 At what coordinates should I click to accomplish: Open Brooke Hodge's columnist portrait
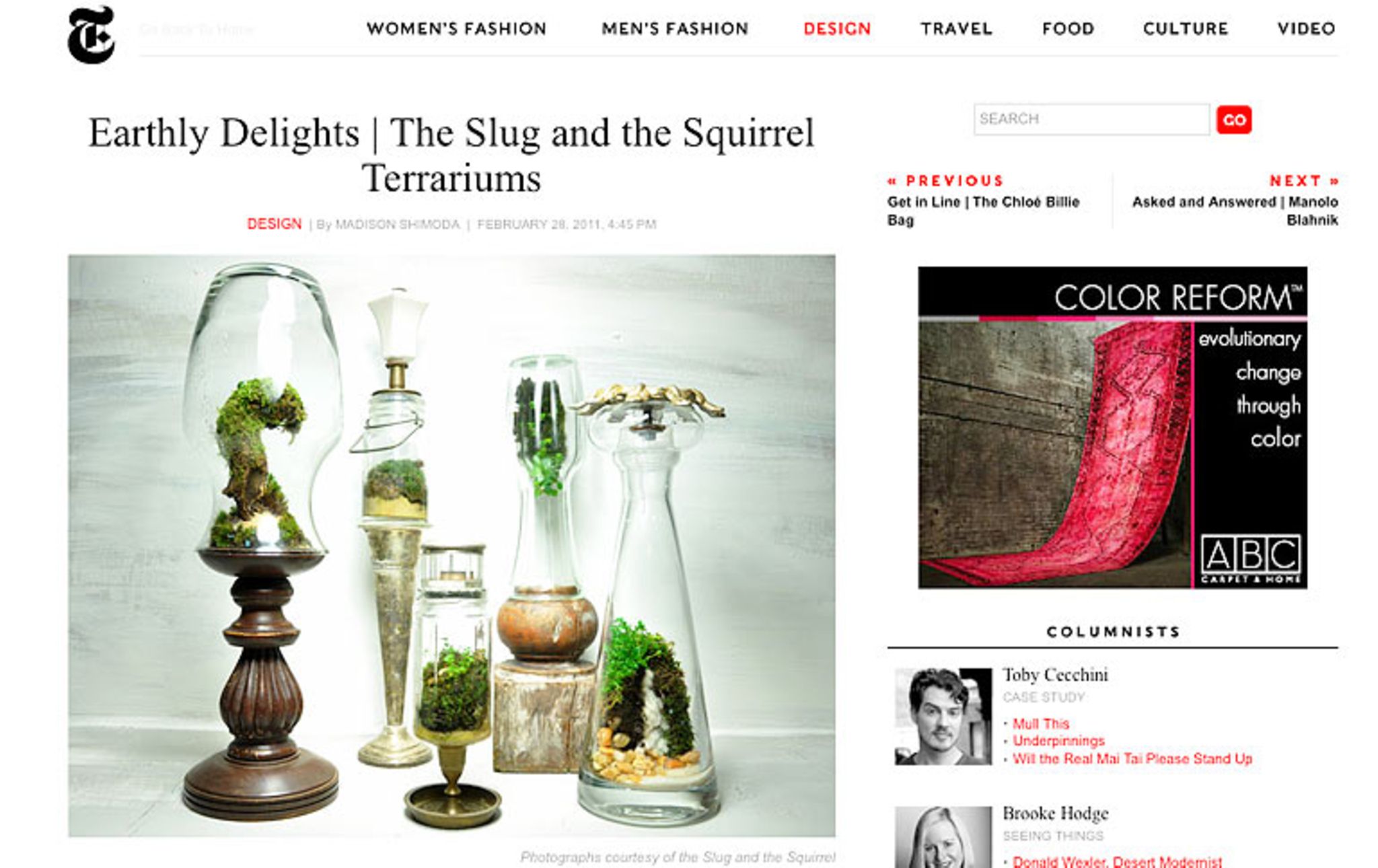click(x=943, y=837)
